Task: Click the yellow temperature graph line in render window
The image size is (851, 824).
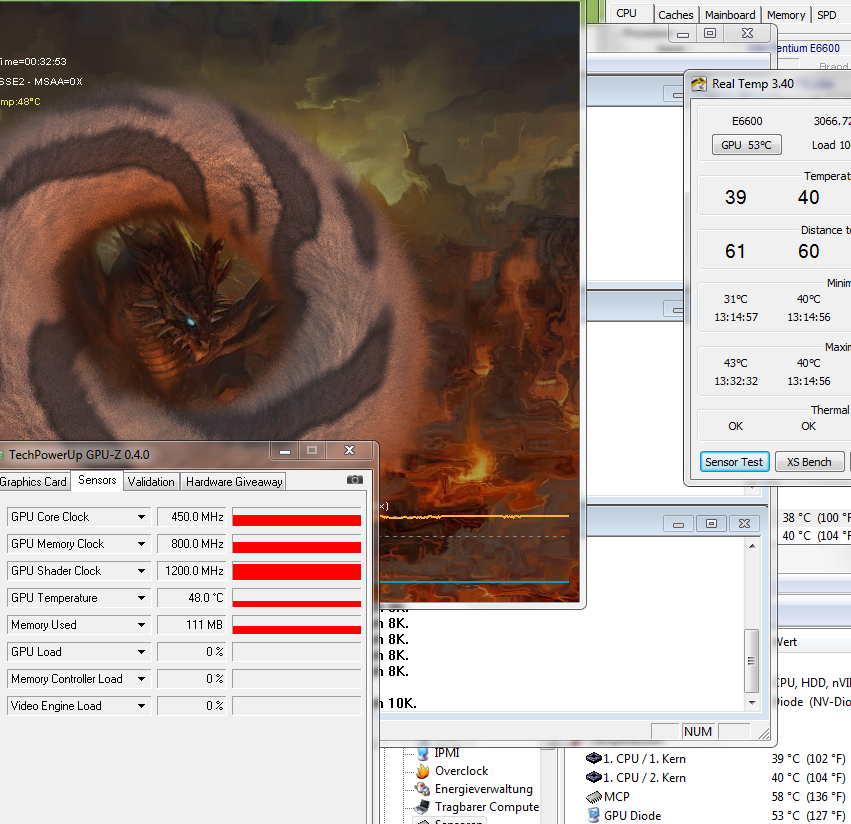Action: 475,517
